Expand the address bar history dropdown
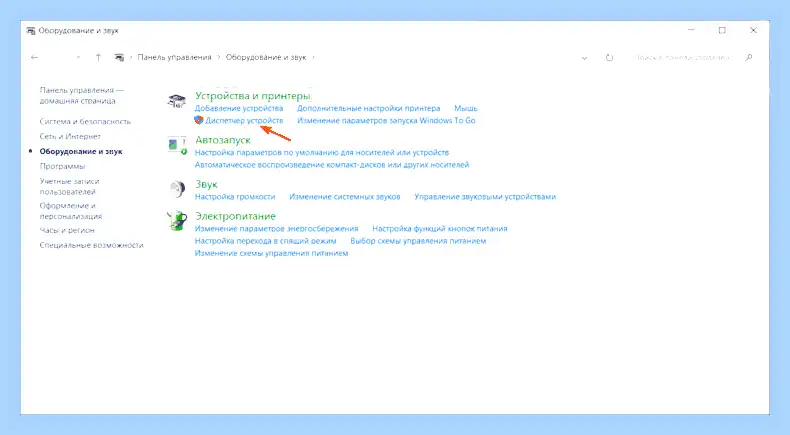The width and height of the screenshot is (790, 435). [584, 58]
